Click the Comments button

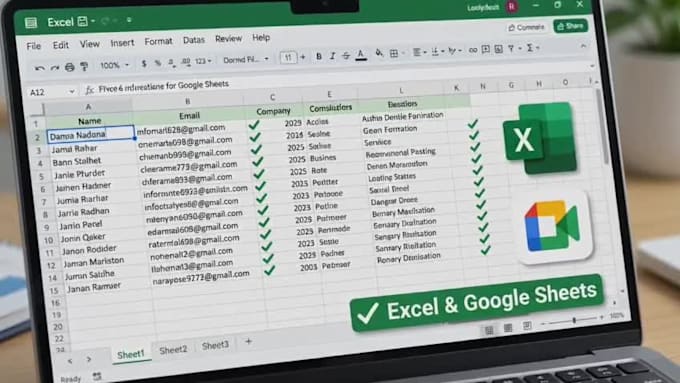(526, 27)
